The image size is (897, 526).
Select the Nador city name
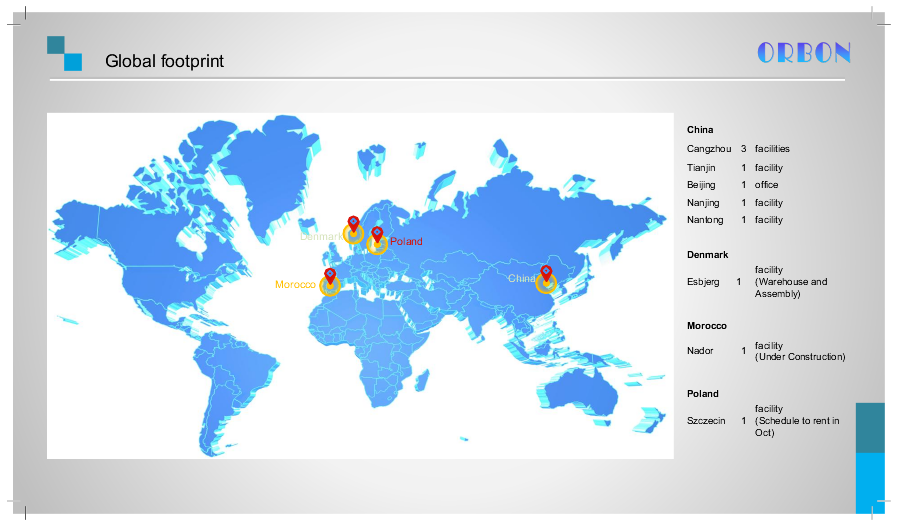point(700,351)
